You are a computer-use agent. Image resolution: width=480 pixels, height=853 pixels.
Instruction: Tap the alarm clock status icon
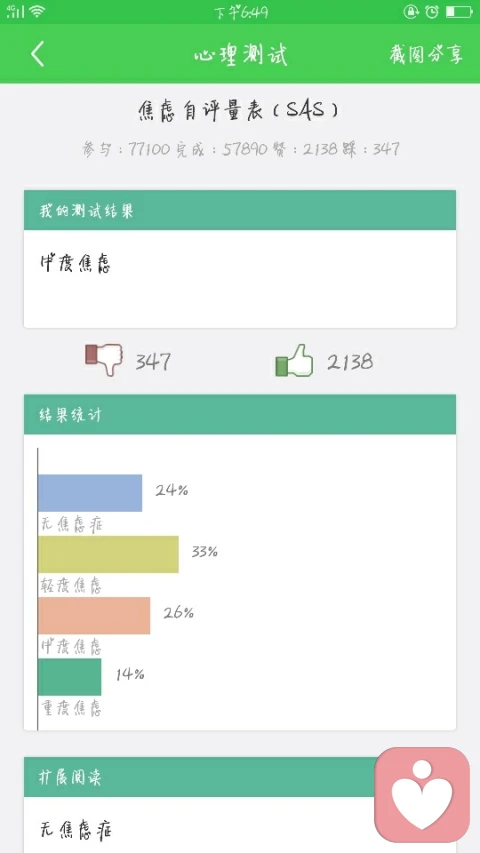pyautogui.click(x=432, y=11)
